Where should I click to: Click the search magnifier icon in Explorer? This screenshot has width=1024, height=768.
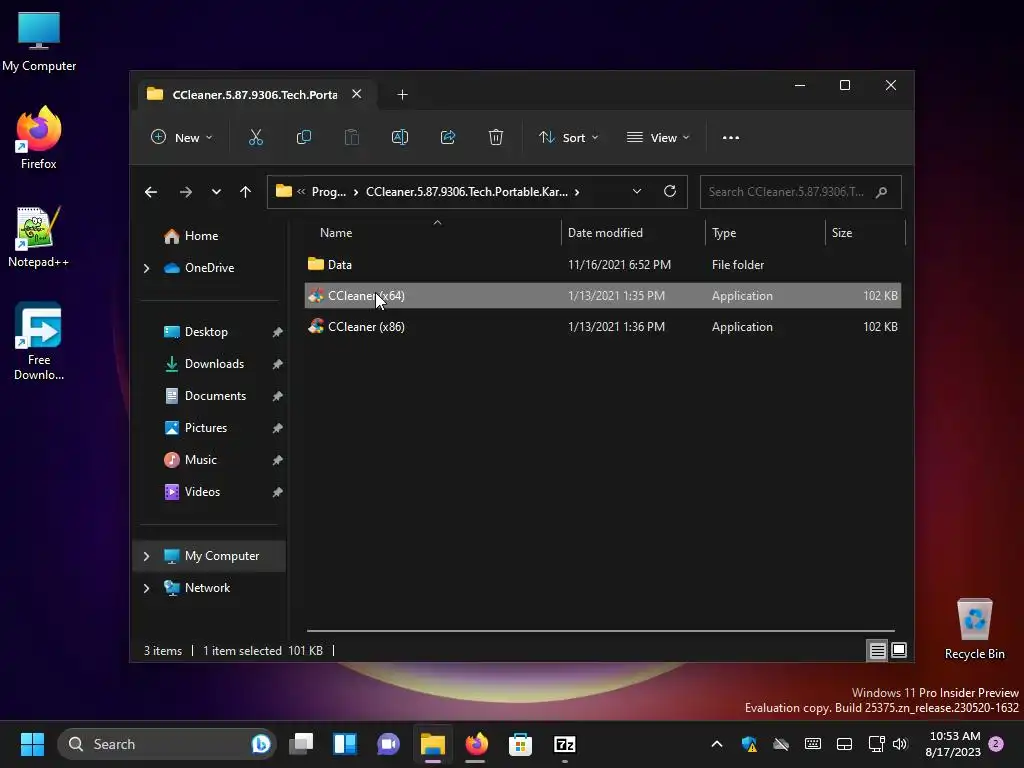tap(882, 192)
